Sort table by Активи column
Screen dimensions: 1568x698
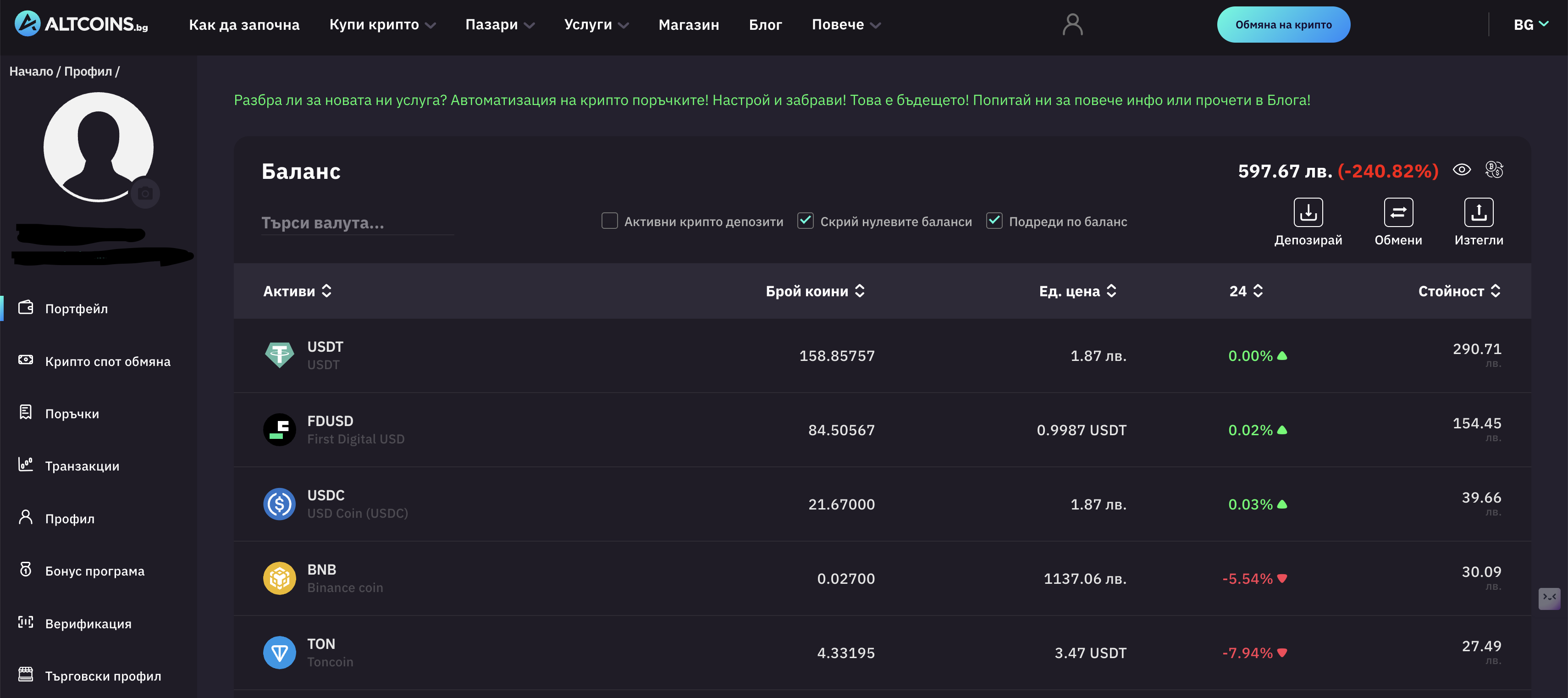coord(297,291)
